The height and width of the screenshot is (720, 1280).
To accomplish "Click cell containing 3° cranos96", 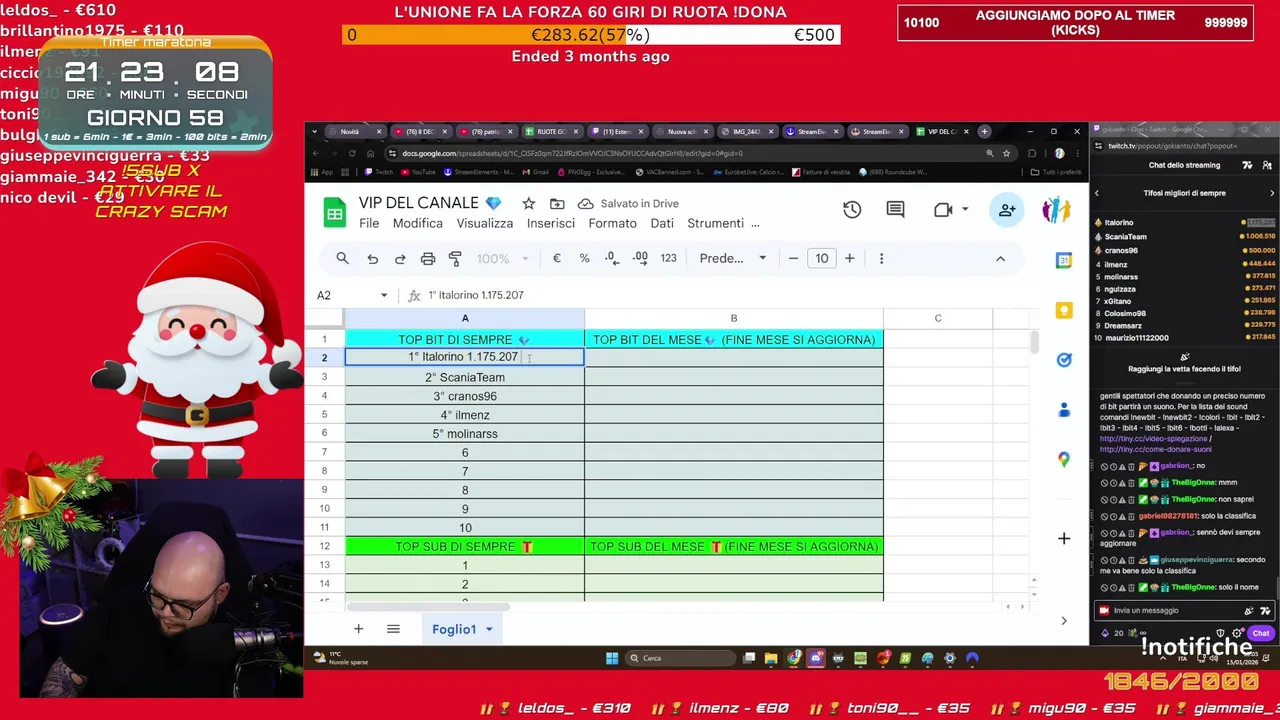I will coord(465,396).
